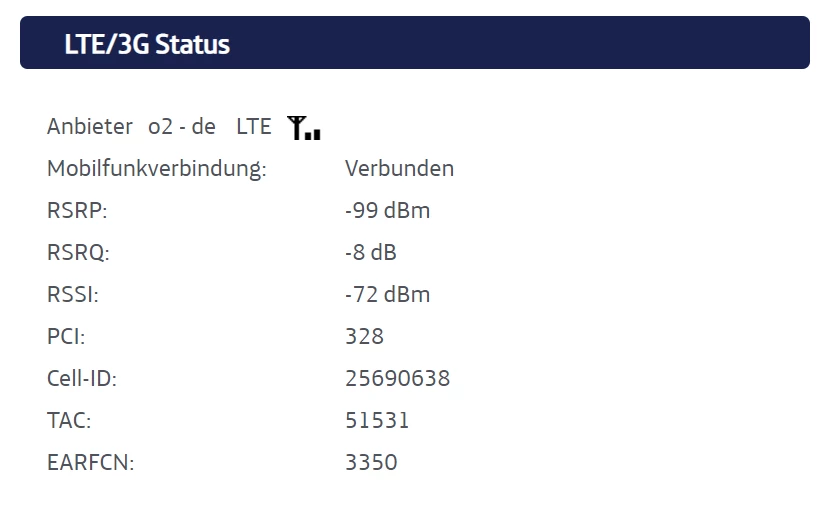Click the RSRQ label

click(78, 253)
